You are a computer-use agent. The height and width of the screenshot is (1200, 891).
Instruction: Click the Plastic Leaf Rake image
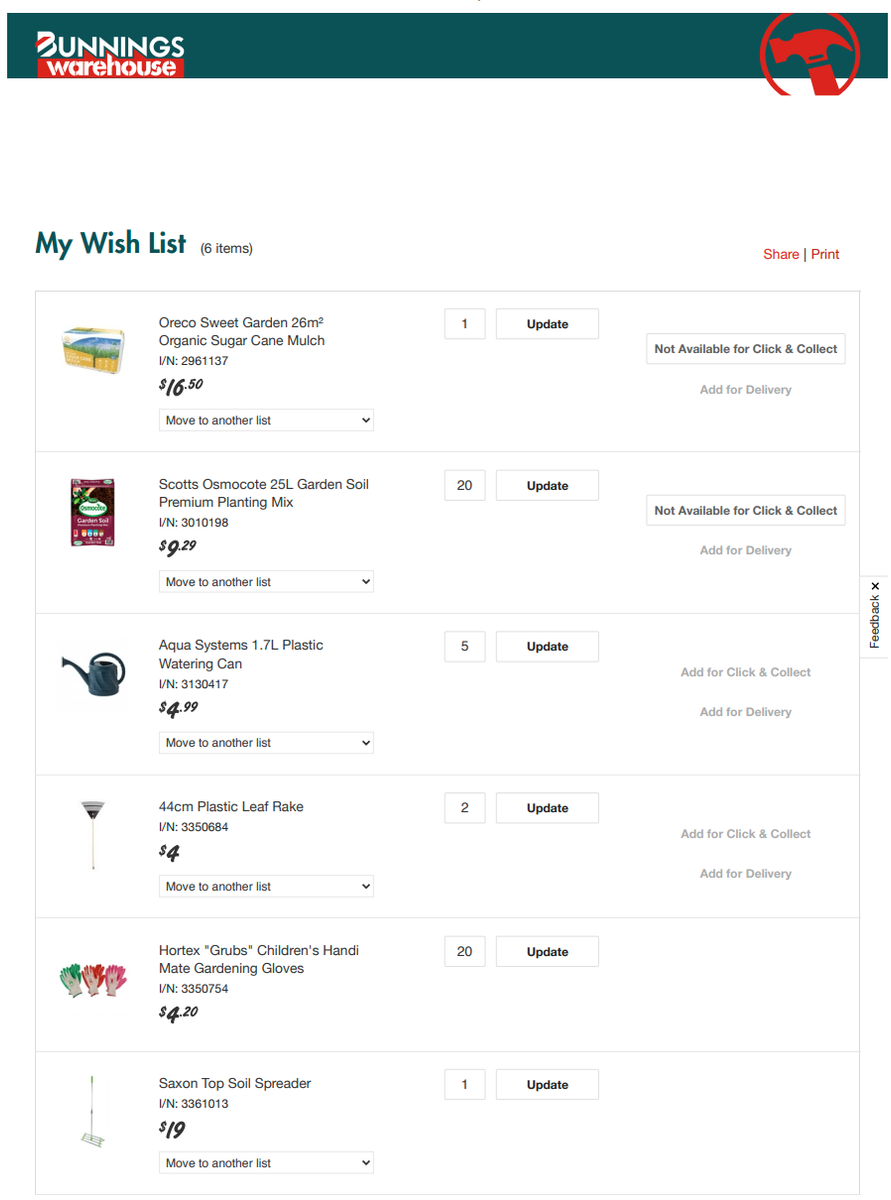coord(93,835)
